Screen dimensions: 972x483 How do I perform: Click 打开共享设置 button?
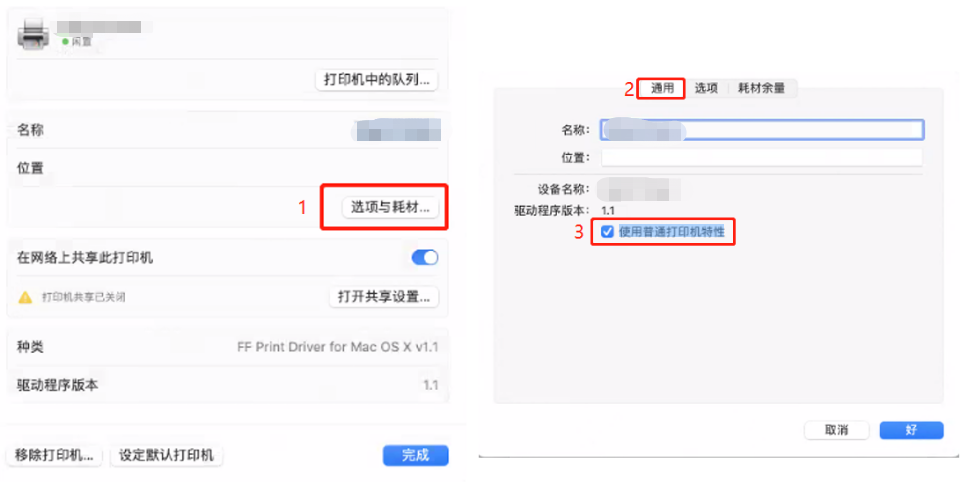[384, 296]
